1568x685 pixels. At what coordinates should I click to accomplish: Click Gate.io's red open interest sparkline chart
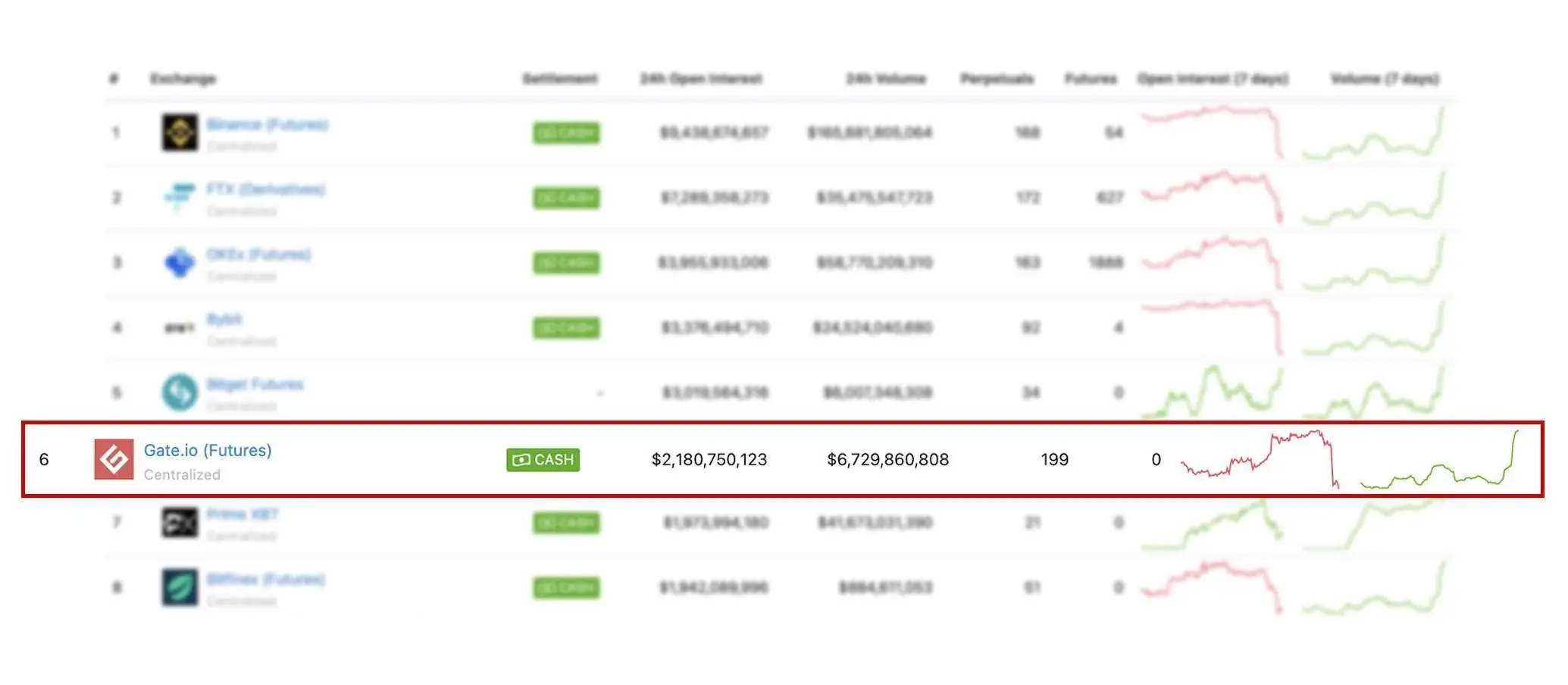click(x=1260, y=459)
